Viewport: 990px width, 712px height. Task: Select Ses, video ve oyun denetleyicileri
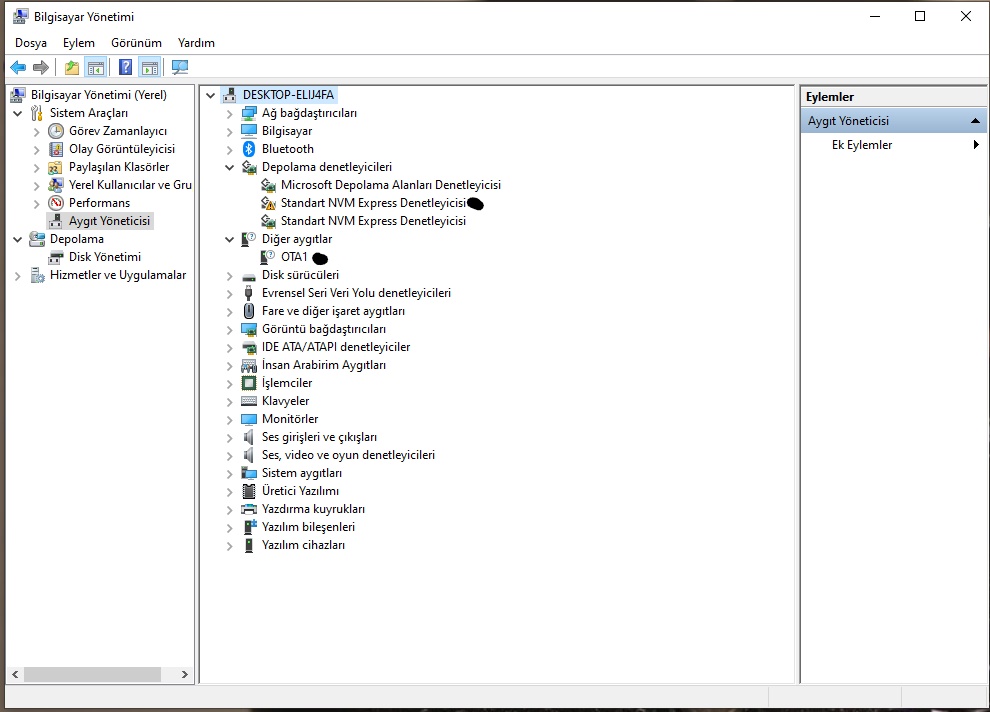coord(349,455)
